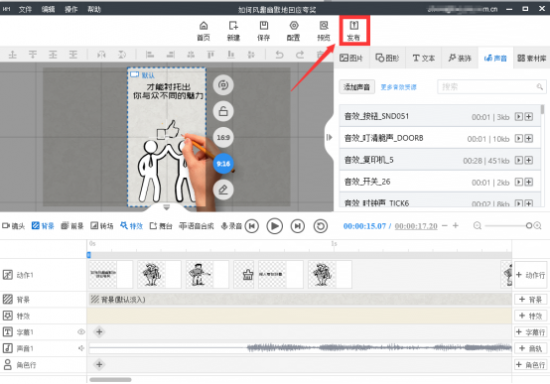Select the 9:16 aspect ratio
550x384 pixels.
point(223,163)
